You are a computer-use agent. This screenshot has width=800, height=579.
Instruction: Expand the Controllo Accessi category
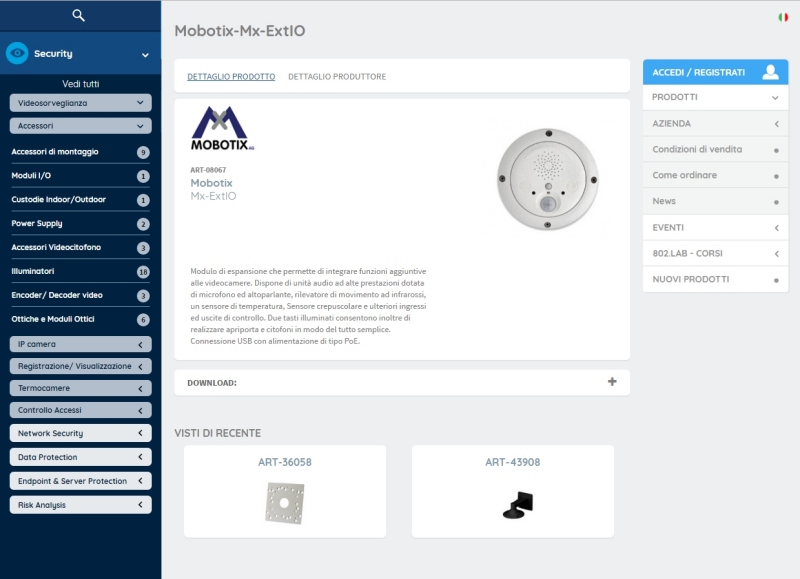[81, 410]
